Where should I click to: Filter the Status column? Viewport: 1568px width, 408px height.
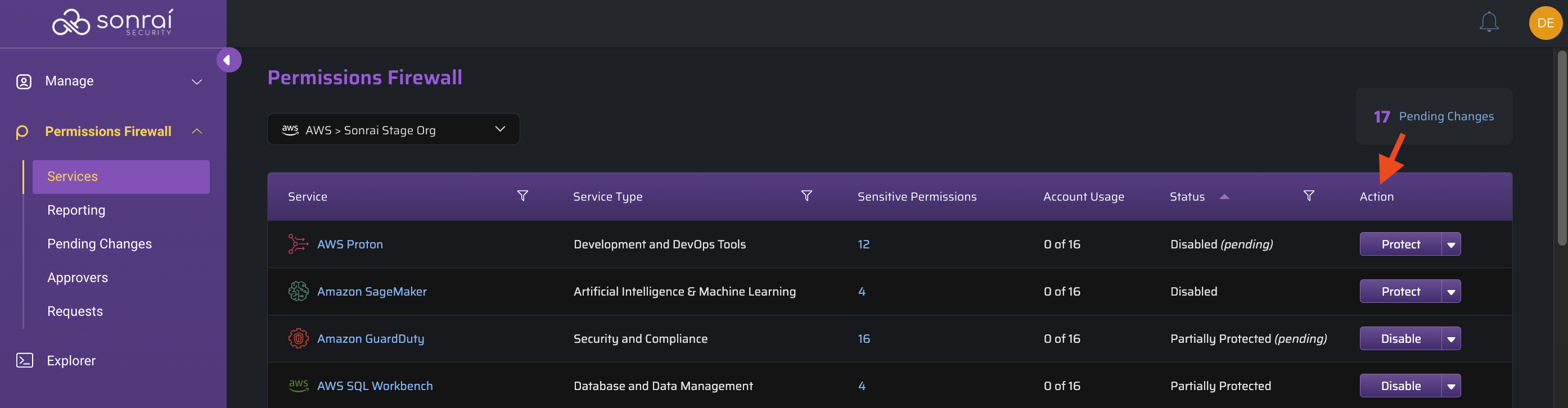click(x=1309, y=196)
